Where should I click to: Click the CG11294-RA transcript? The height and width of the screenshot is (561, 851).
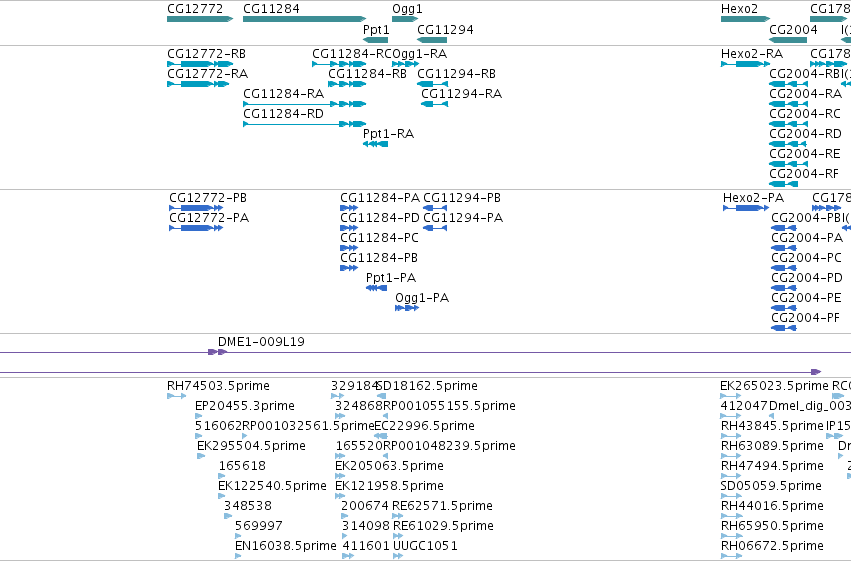pyautogui.click(x=435, y=104)
